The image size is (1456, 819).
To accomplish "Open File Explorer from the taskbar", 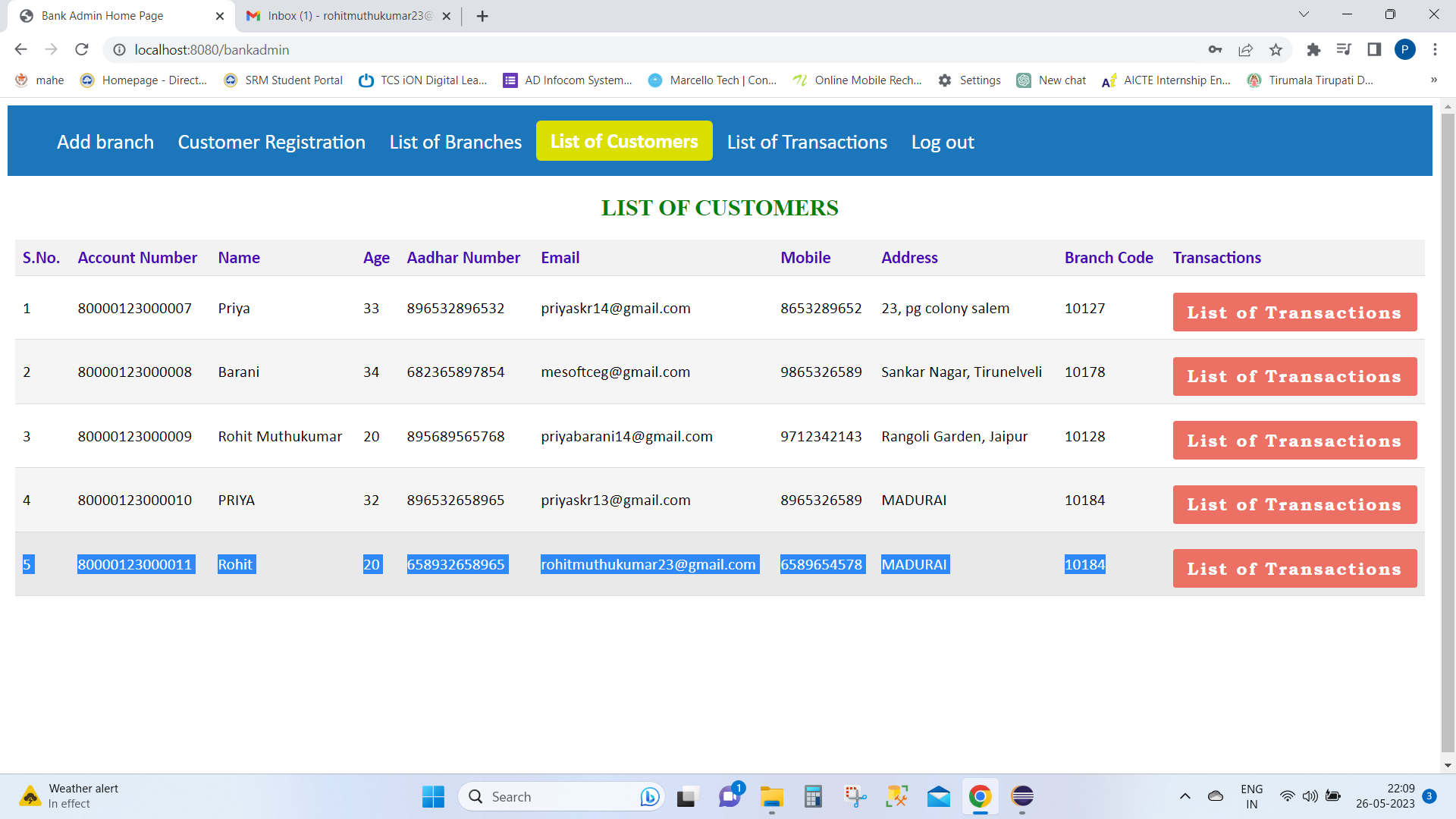I will (771, 796).
